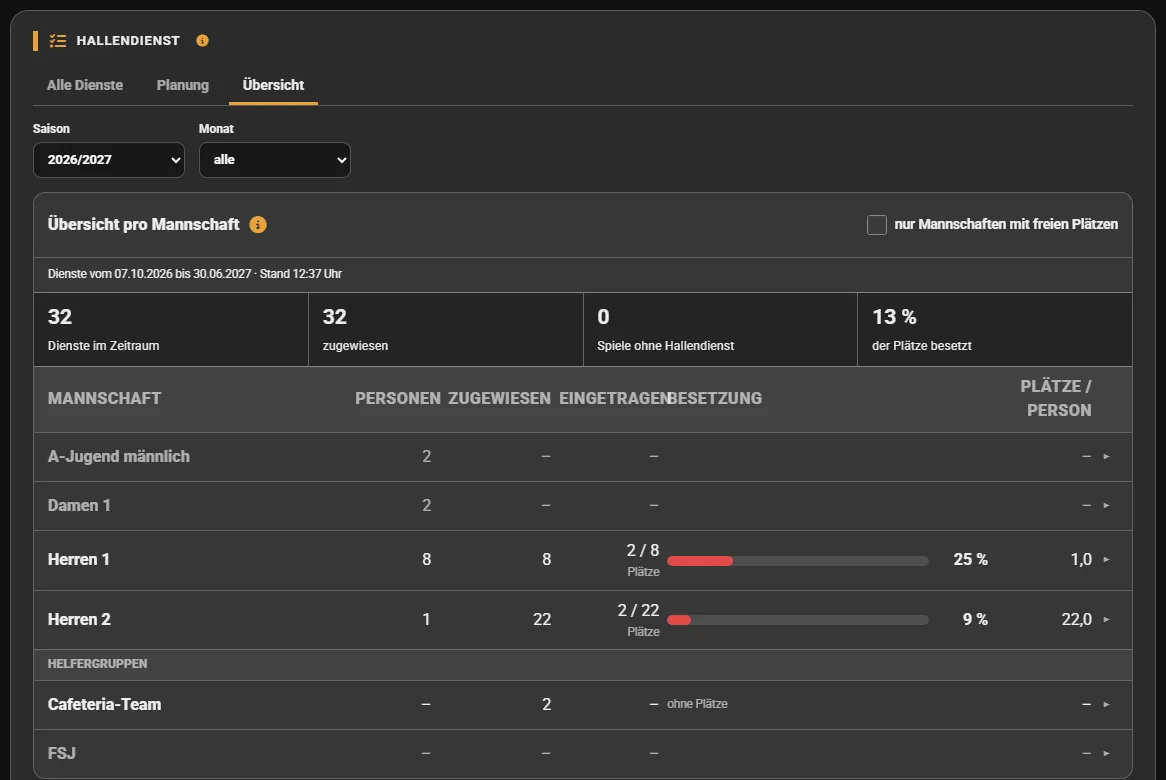Click the FSJ helper group name
The image size is (1166, 780).
point(62,753)
